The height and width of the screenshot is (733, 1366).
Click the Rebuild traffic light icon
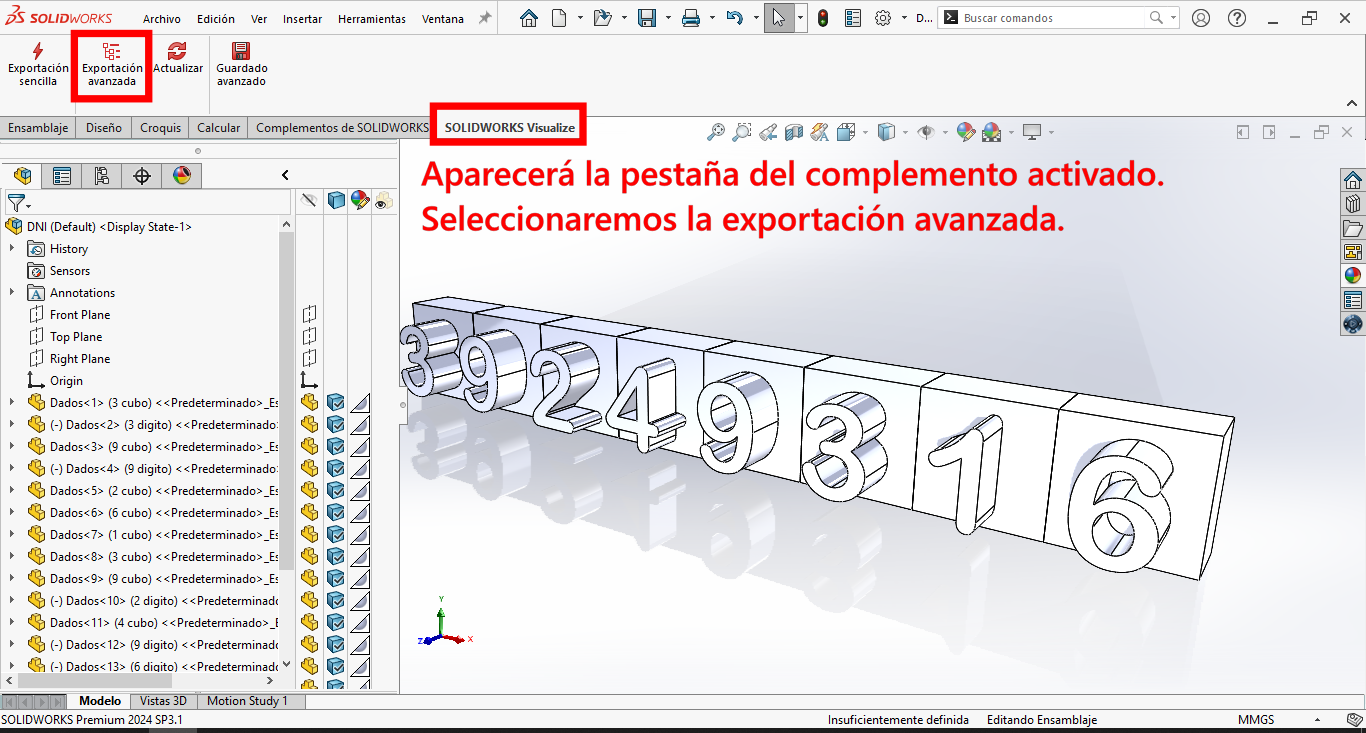[x=822, y=18]
